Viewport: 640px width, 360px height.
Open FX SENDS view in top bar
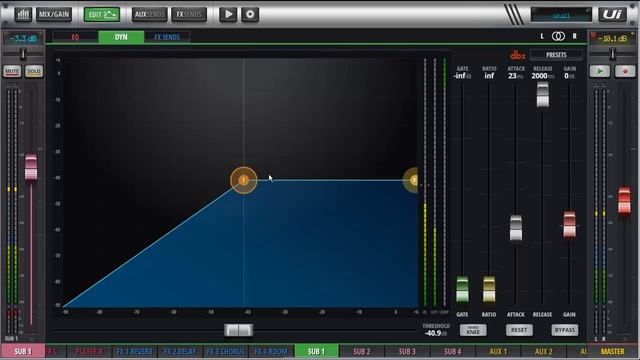click(189, 15)
